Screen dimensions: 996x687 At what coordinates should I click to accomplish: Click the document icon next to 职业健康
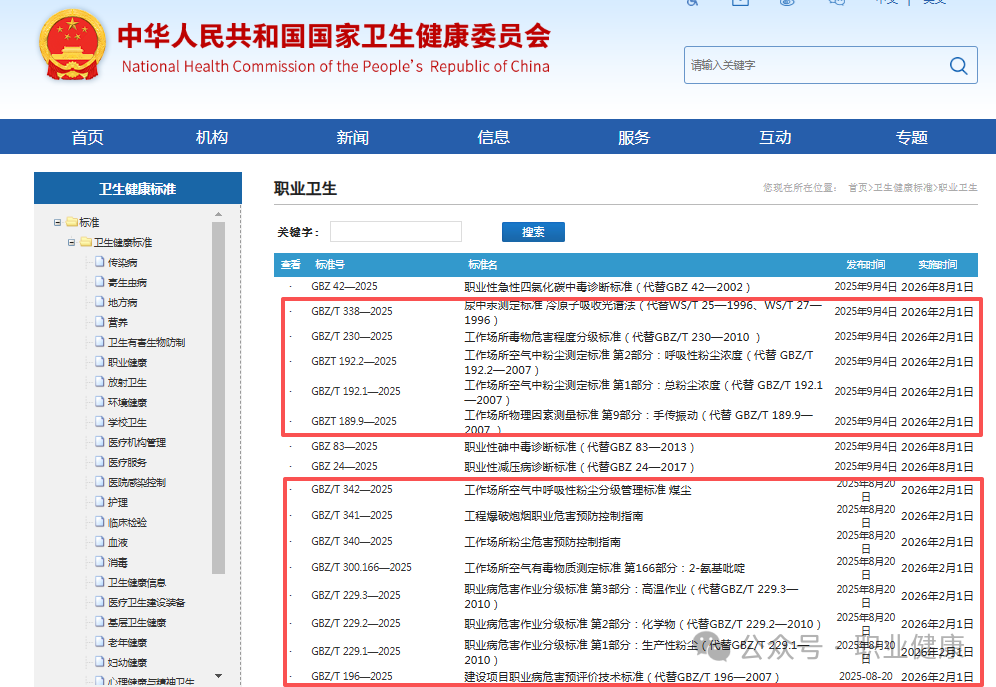coord(99,362)
